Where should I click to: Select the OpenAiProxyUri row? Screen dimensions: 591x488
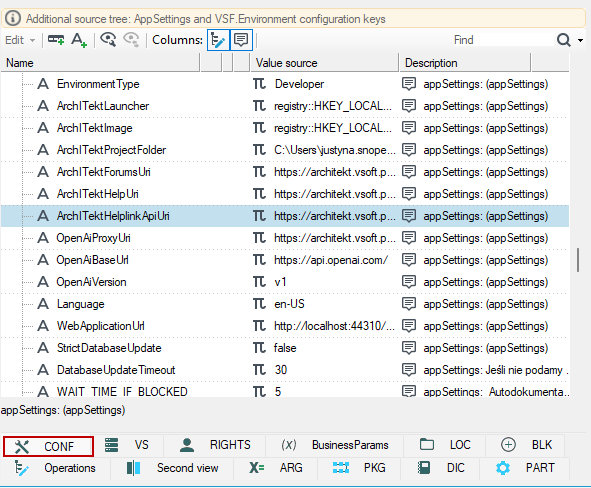[285, 238]
